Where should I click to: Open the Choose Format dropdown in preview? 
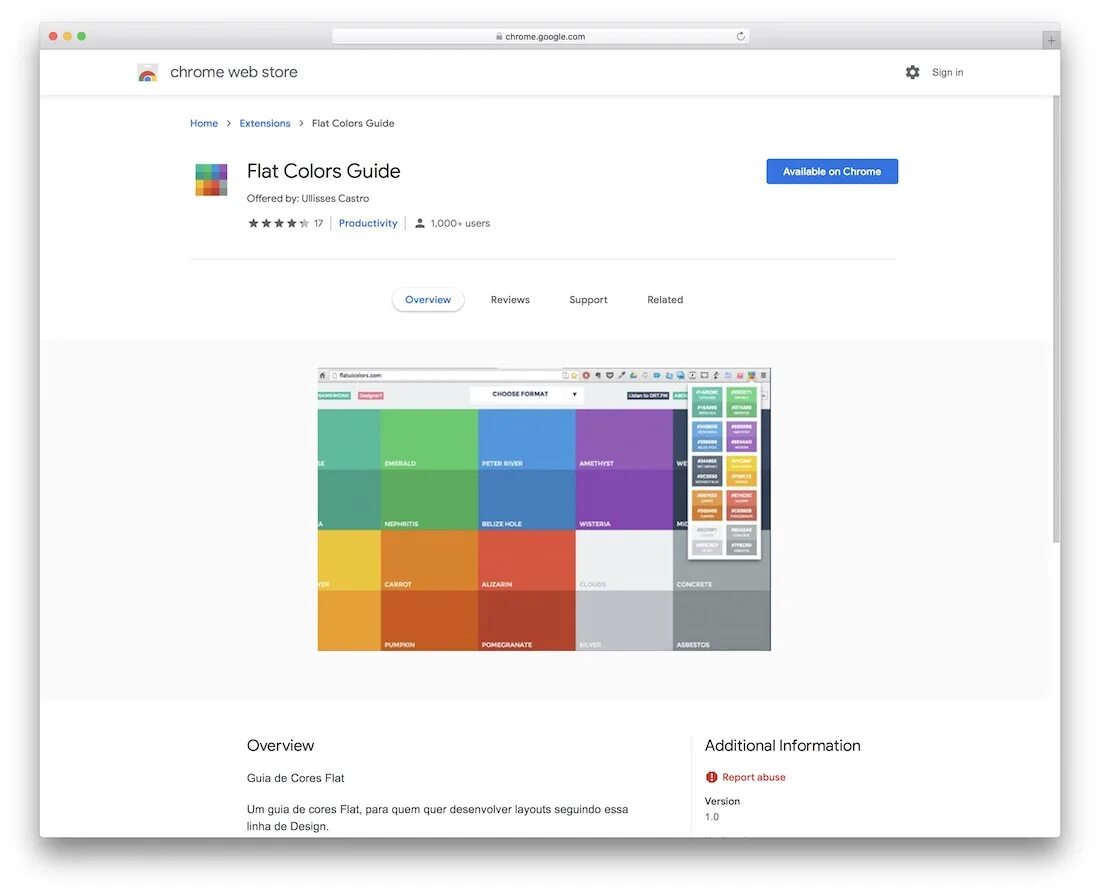(x=527, y=394)
